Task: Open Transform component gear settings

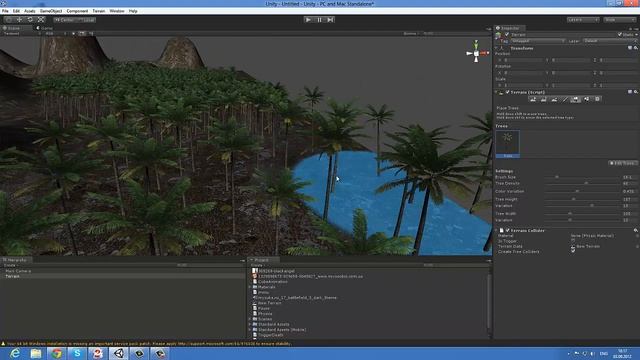Action: click(x=636, y=48)
